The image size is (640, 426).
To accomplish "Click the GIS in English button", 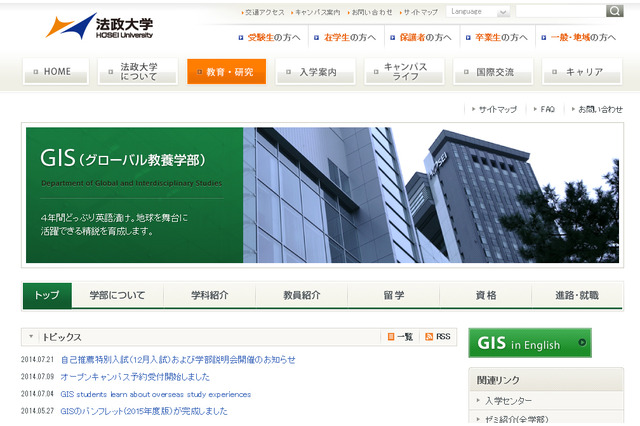I will (x=530, y=343).
